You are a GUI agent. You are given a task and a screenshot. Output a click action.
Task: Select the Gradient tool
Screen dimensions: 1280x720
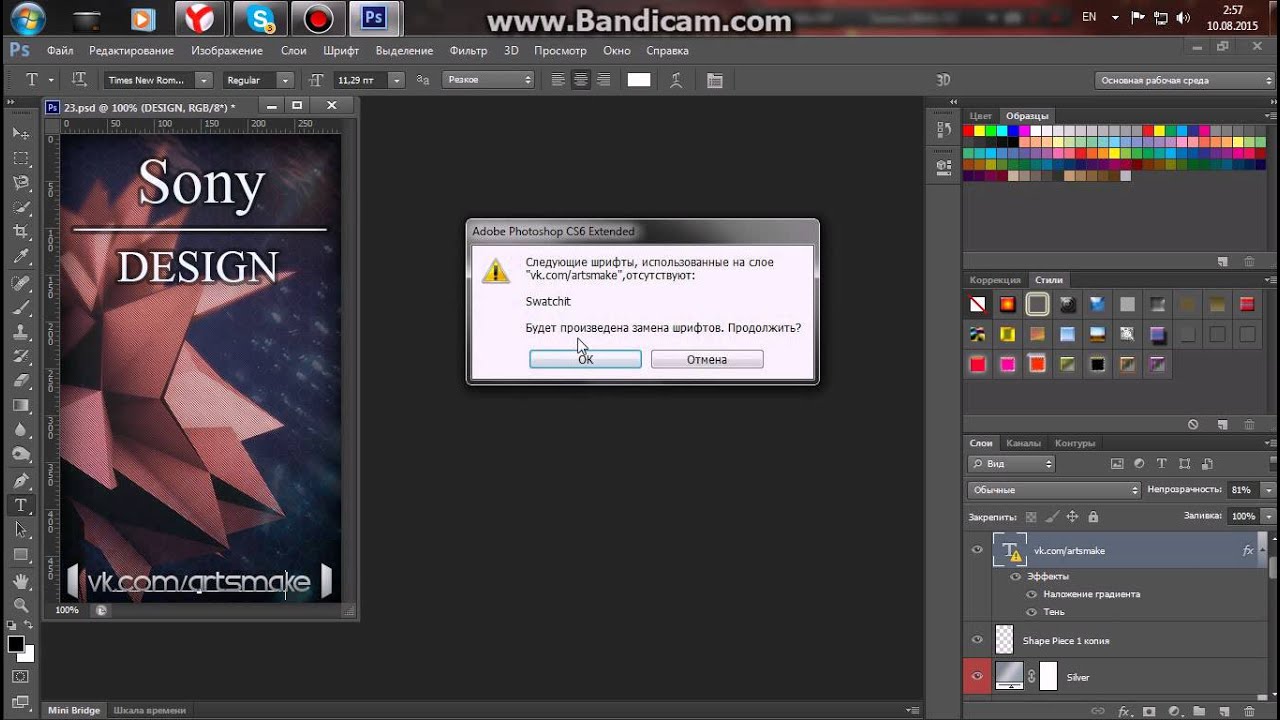pyautogui.click(x=21, y=406)
